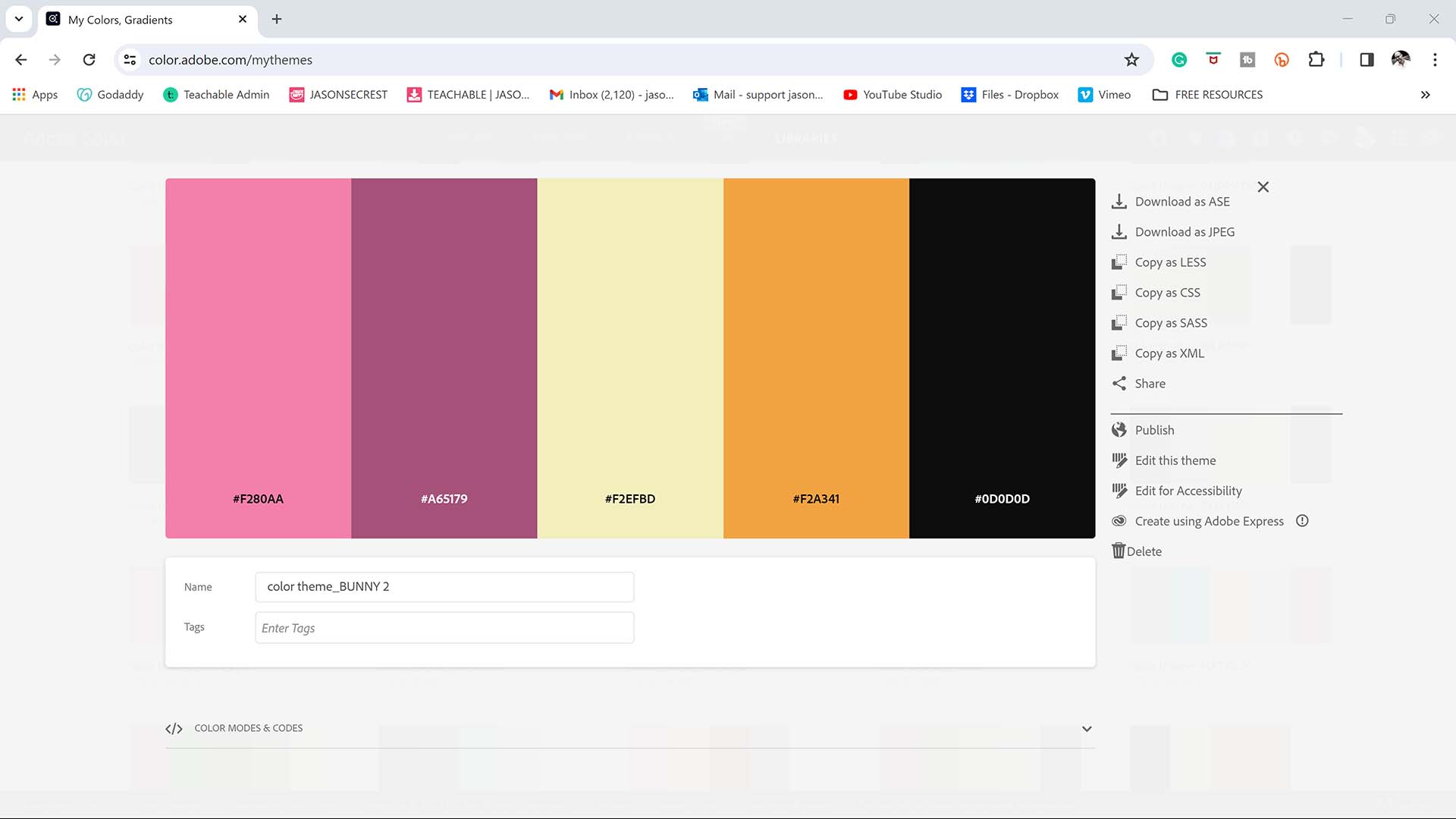Open the Teachable Admin bookmark
This screenshot has width=1456, height=819.
(x=216, y=95)
